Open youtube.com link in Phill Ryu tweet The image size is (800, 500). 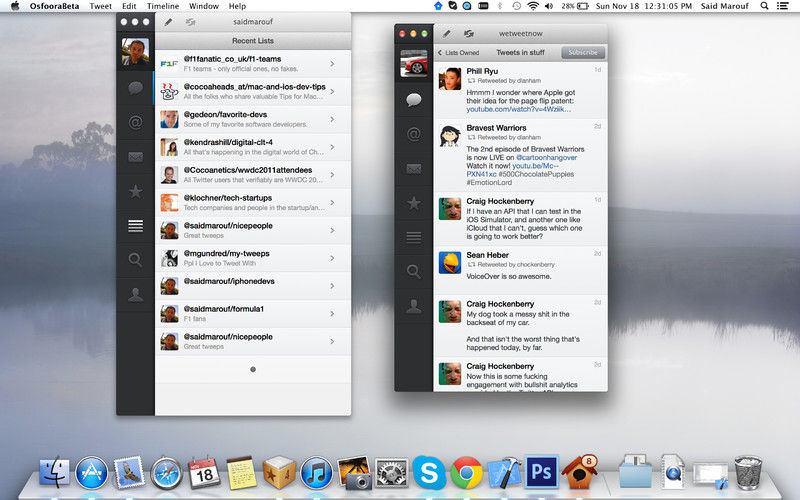(x=518, y=109)
